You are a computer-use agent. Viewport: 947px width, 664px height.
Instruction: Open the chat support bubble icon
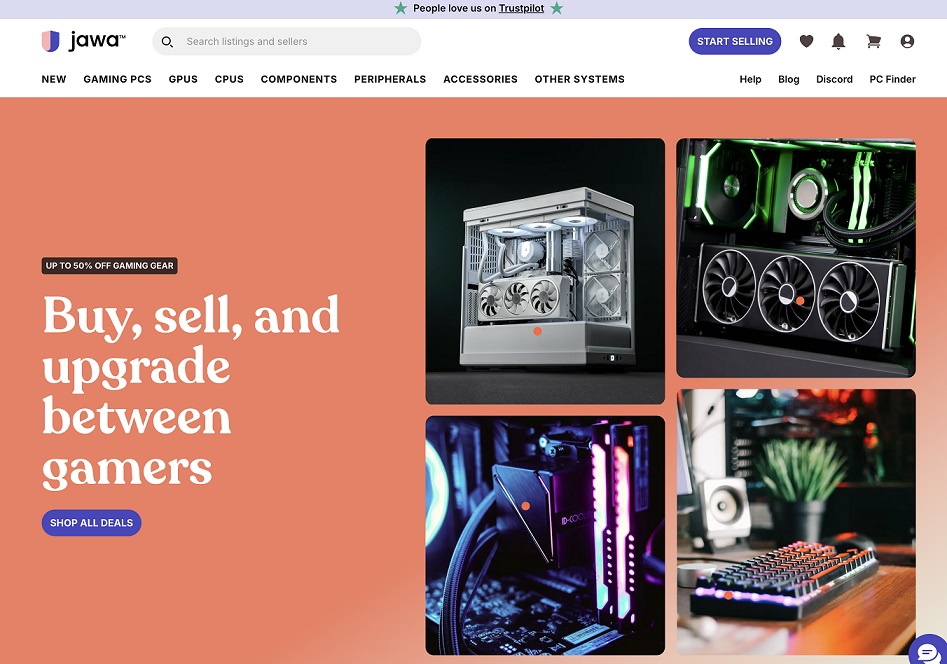tap(927, 652)
